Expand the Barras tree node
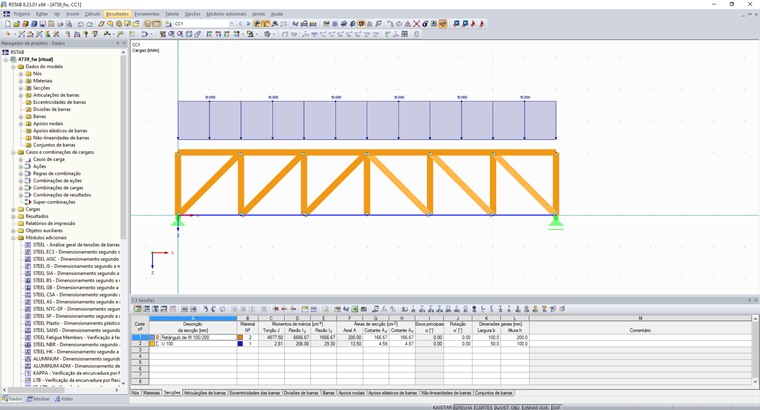This screenshot has height=410, width=760. pyautogui.click(x=21, y=117)
